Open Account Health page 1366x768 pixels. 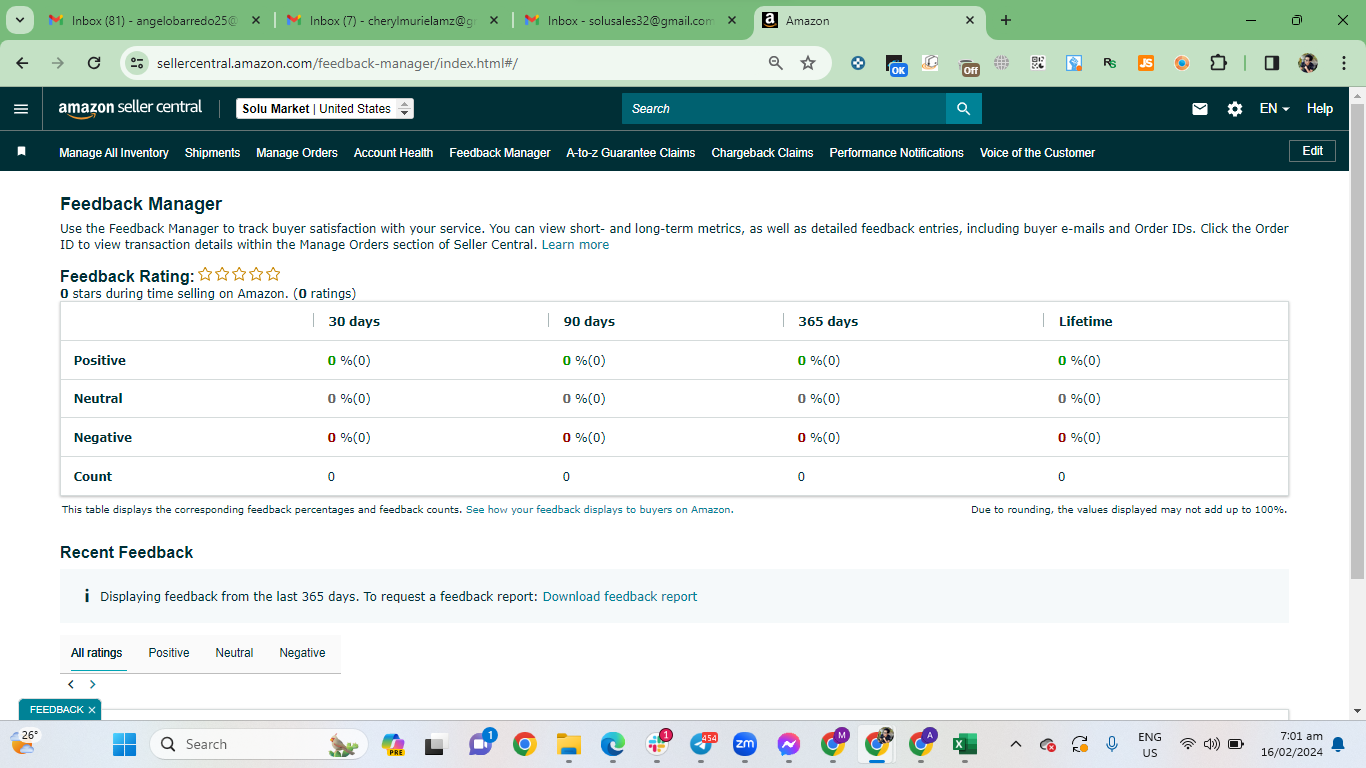pyautogui.click(x=393, y=153)
